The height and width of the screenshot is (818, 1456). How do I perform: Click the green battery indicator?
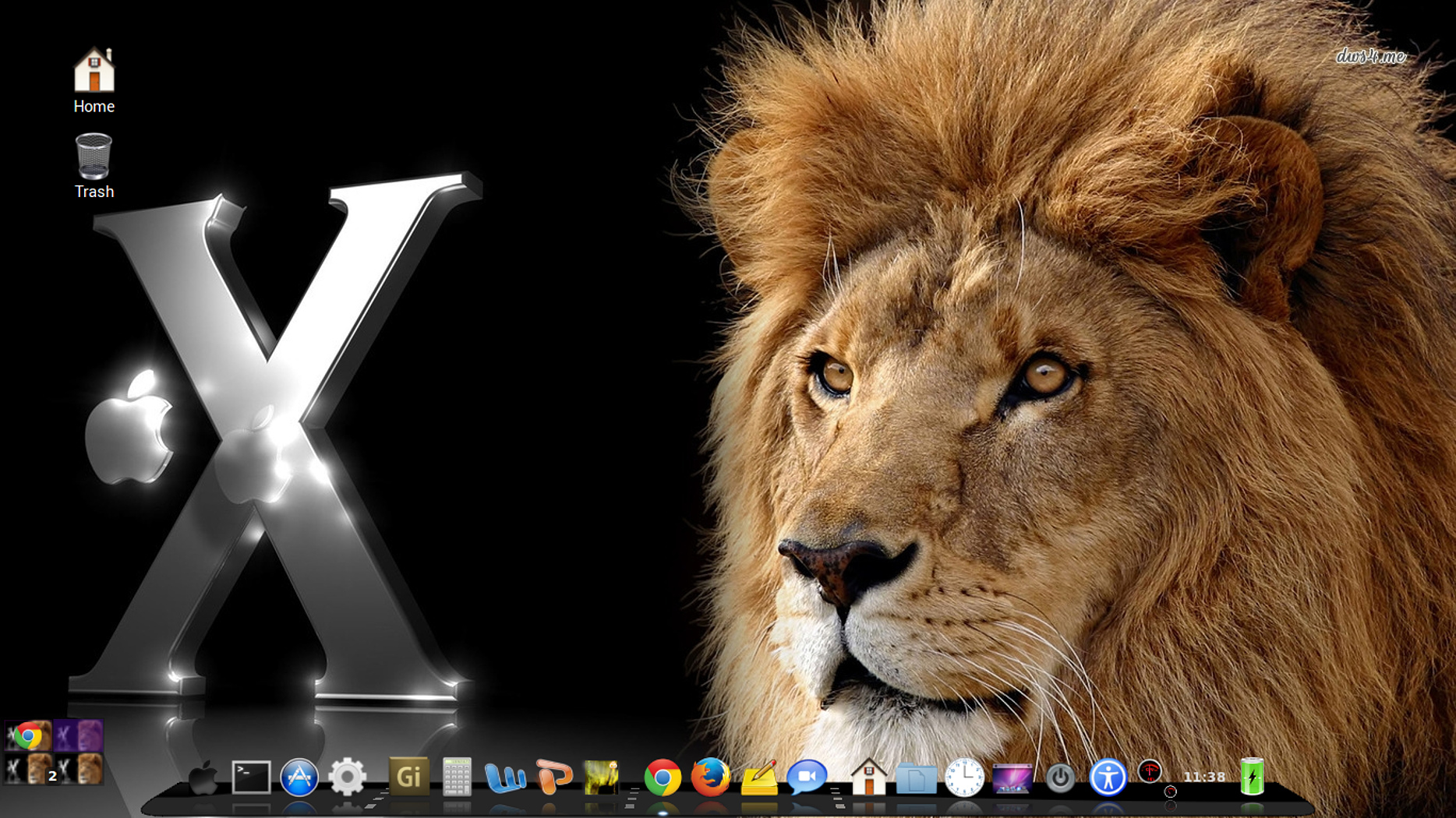tap(1252, 777)
